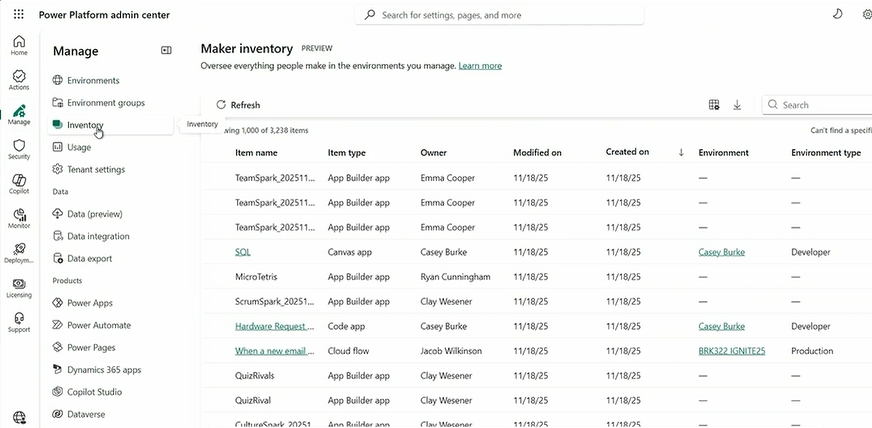Click the Support headset icon
The image size is (872, 428).
tap(19, 322)
